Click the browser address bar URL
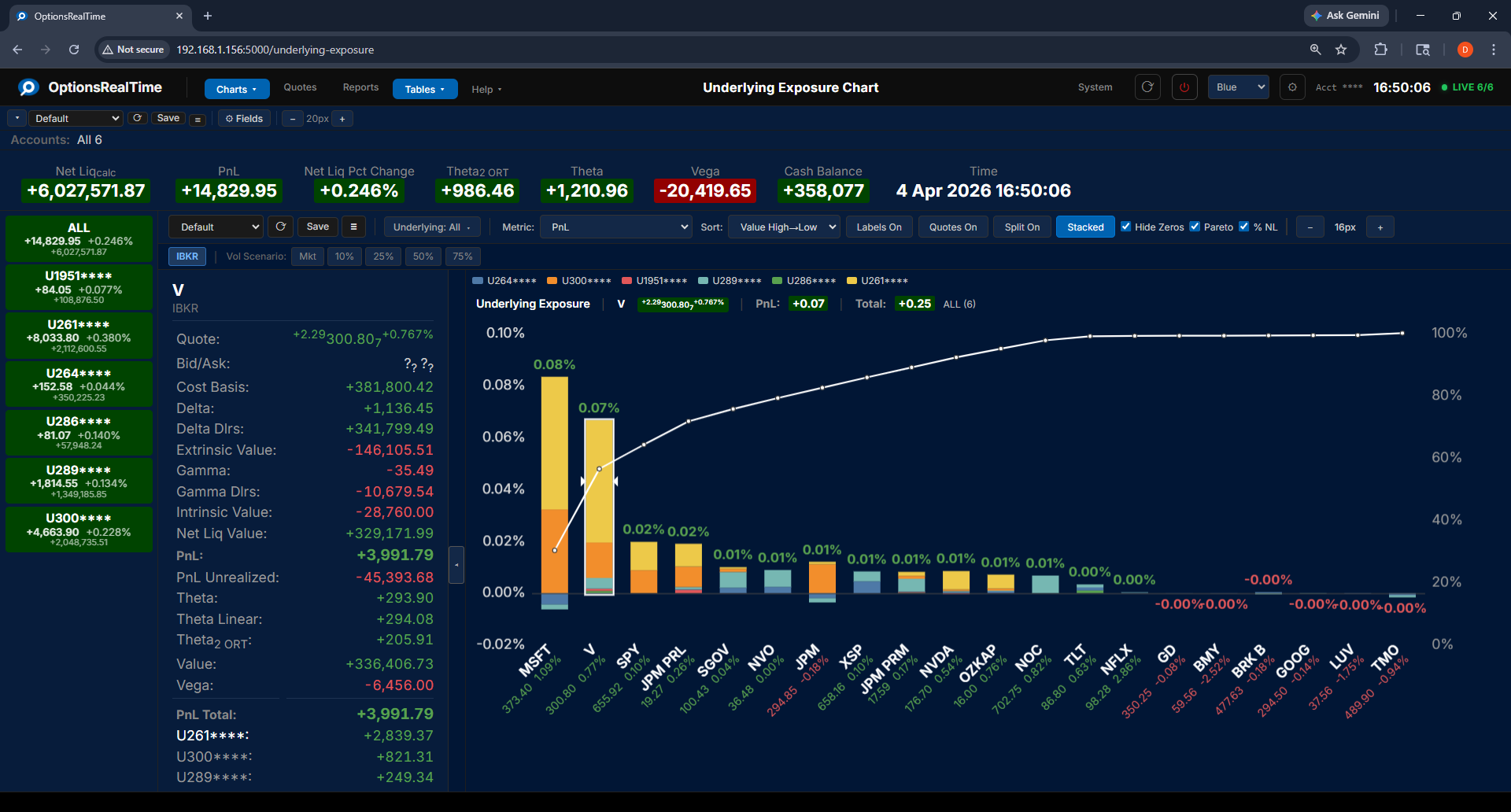1511x812 pixels. [x=275, y=50]
